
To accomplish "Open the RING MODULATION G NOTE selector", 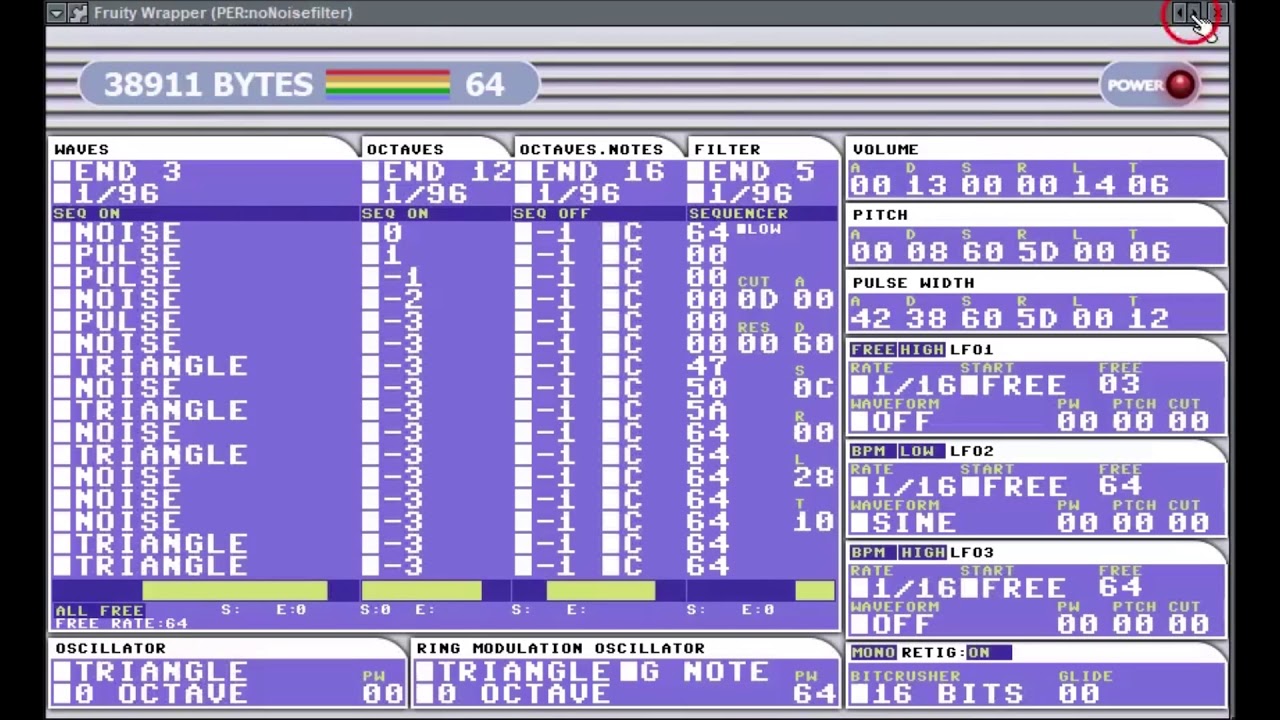I will tap(693, 672).
